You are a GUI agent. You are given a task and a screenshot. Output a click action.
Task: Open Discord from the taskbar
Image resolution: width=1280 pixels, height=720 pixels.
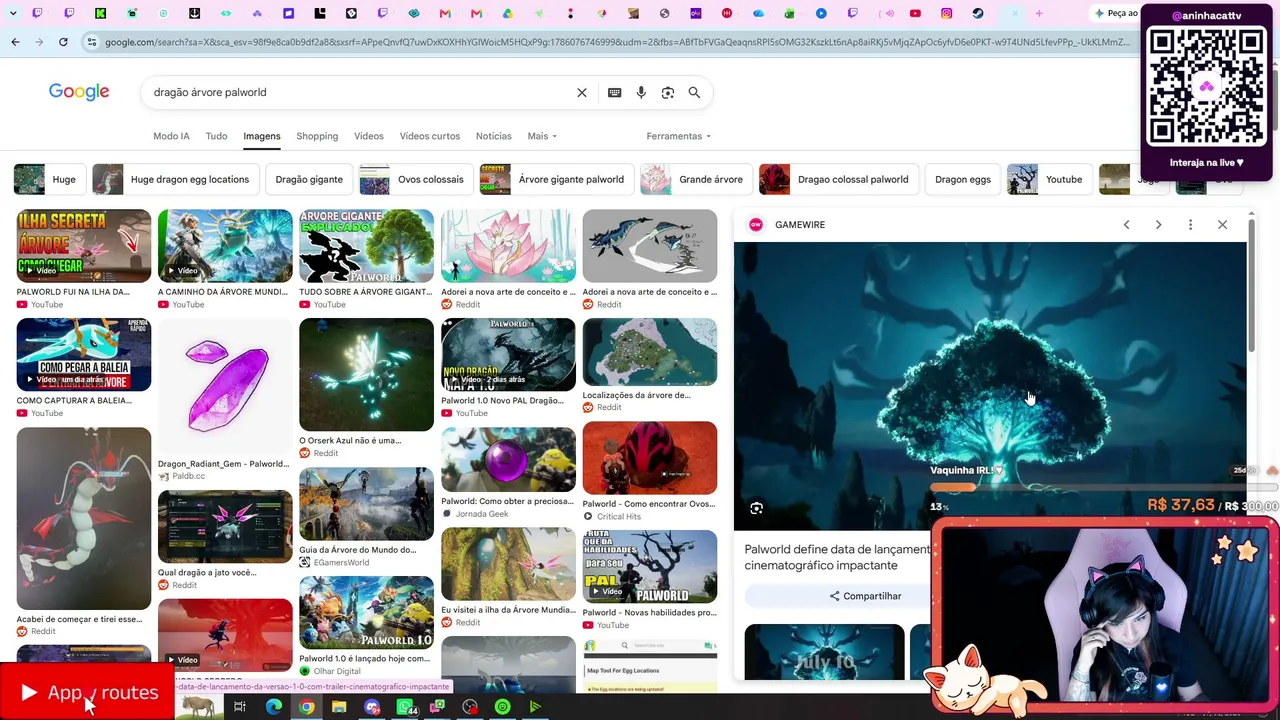tap(372, 707)
